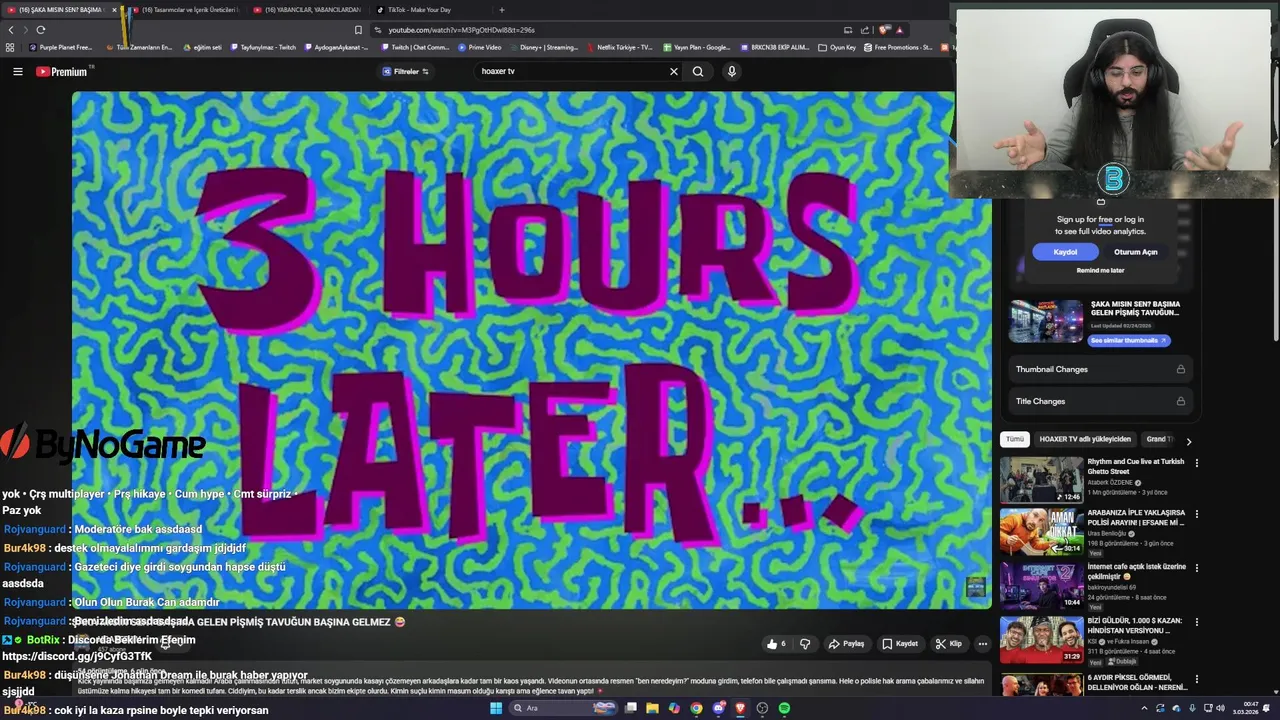The image size is (1280, 720).
Task: Go to YouTube Premium home logo
Action: 62,71
